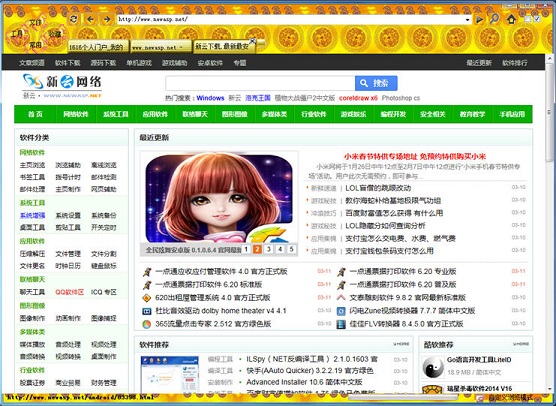Click the 软件推荐 screenshot thumbnail

169,374
